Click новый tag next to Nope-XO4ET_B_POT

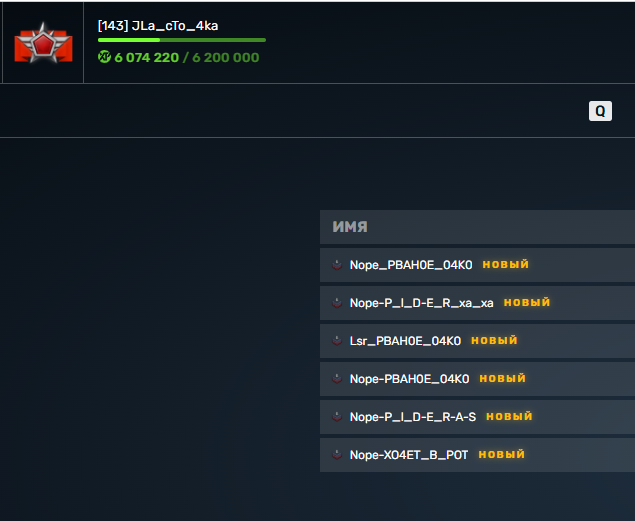502,455
